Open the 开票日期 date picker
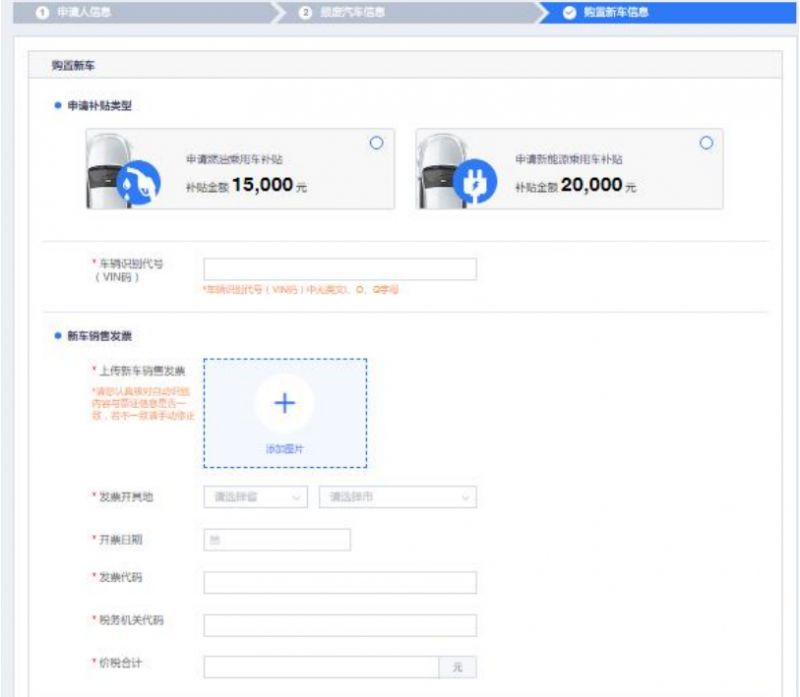This screenshot has width=800, height=697. [277, 540]
